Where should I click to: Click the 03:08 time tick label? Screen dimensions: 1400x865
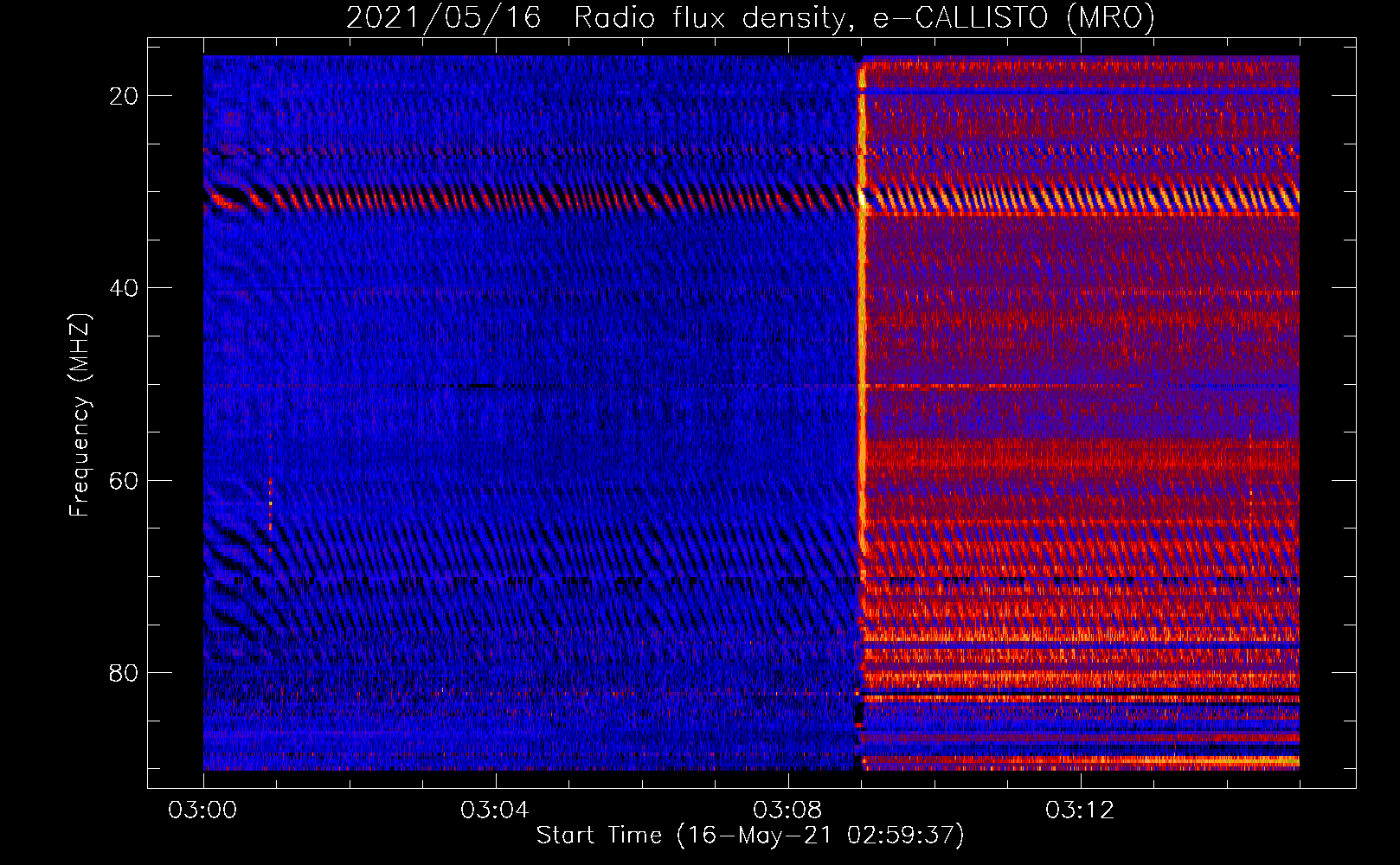click(787, 810)
